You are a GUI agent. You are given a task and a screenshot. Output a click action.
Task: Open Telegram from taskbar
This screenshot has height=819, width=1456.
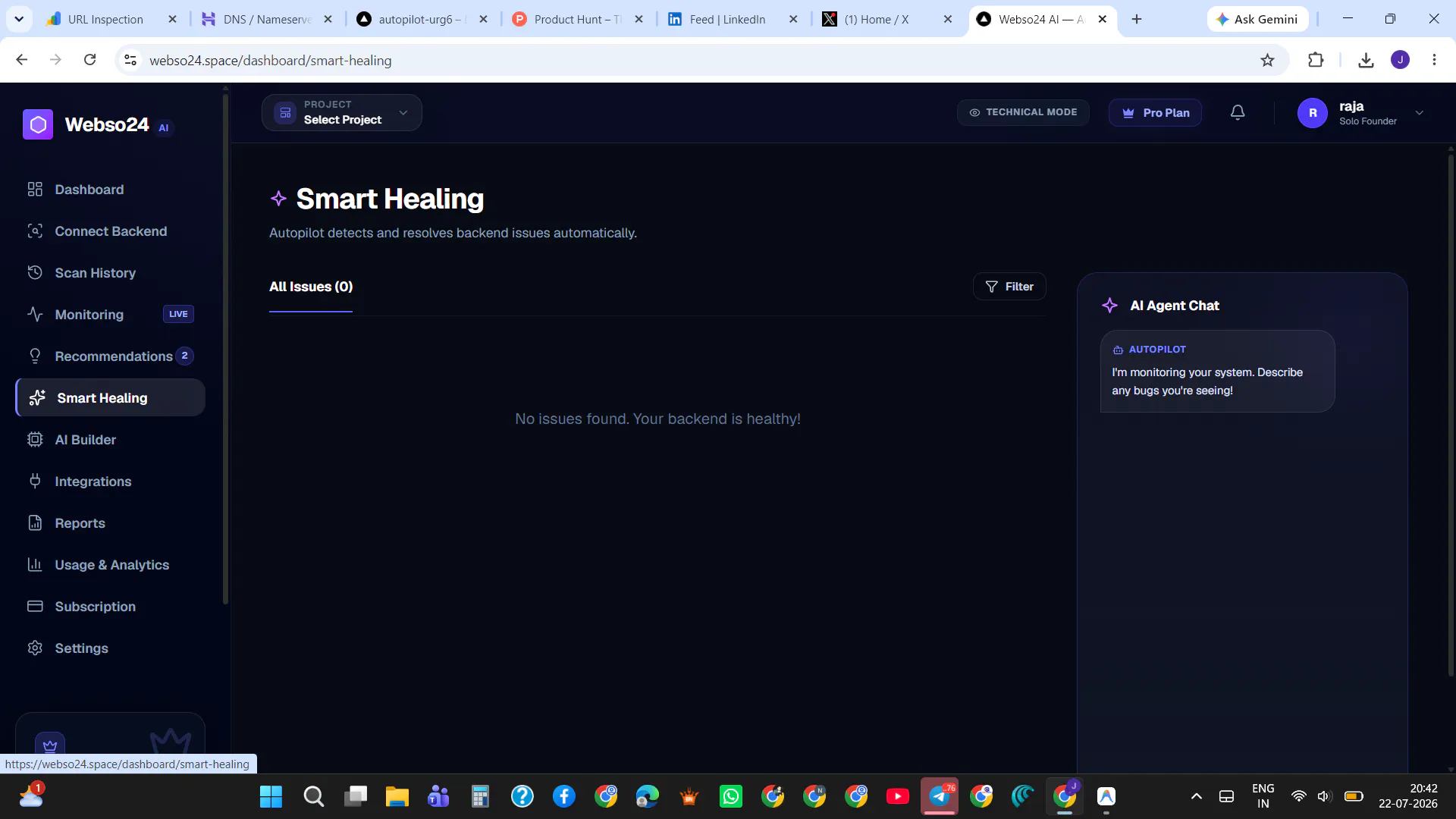[x=940, y=796]
